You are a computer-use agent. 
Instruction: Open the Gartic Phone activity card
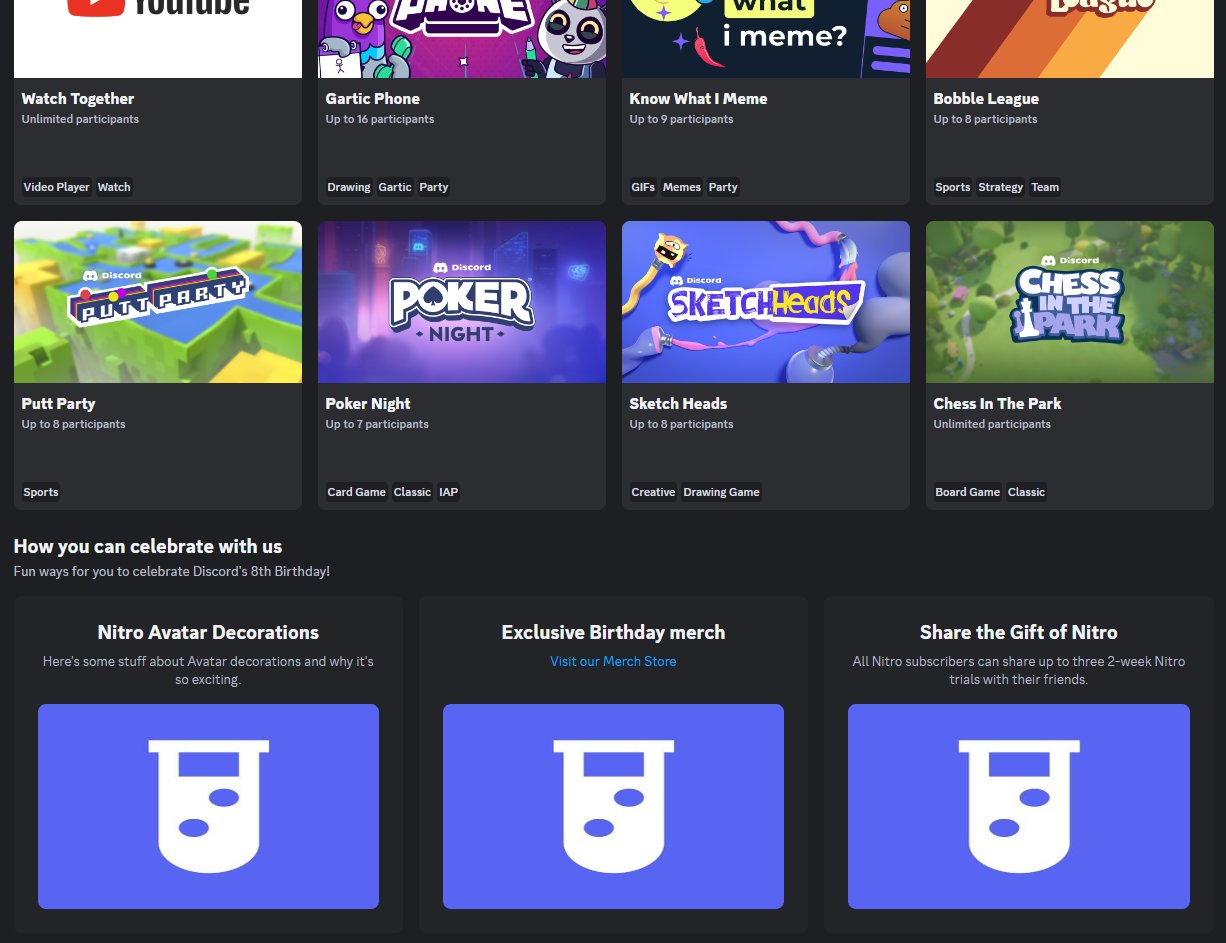[461, 100]
